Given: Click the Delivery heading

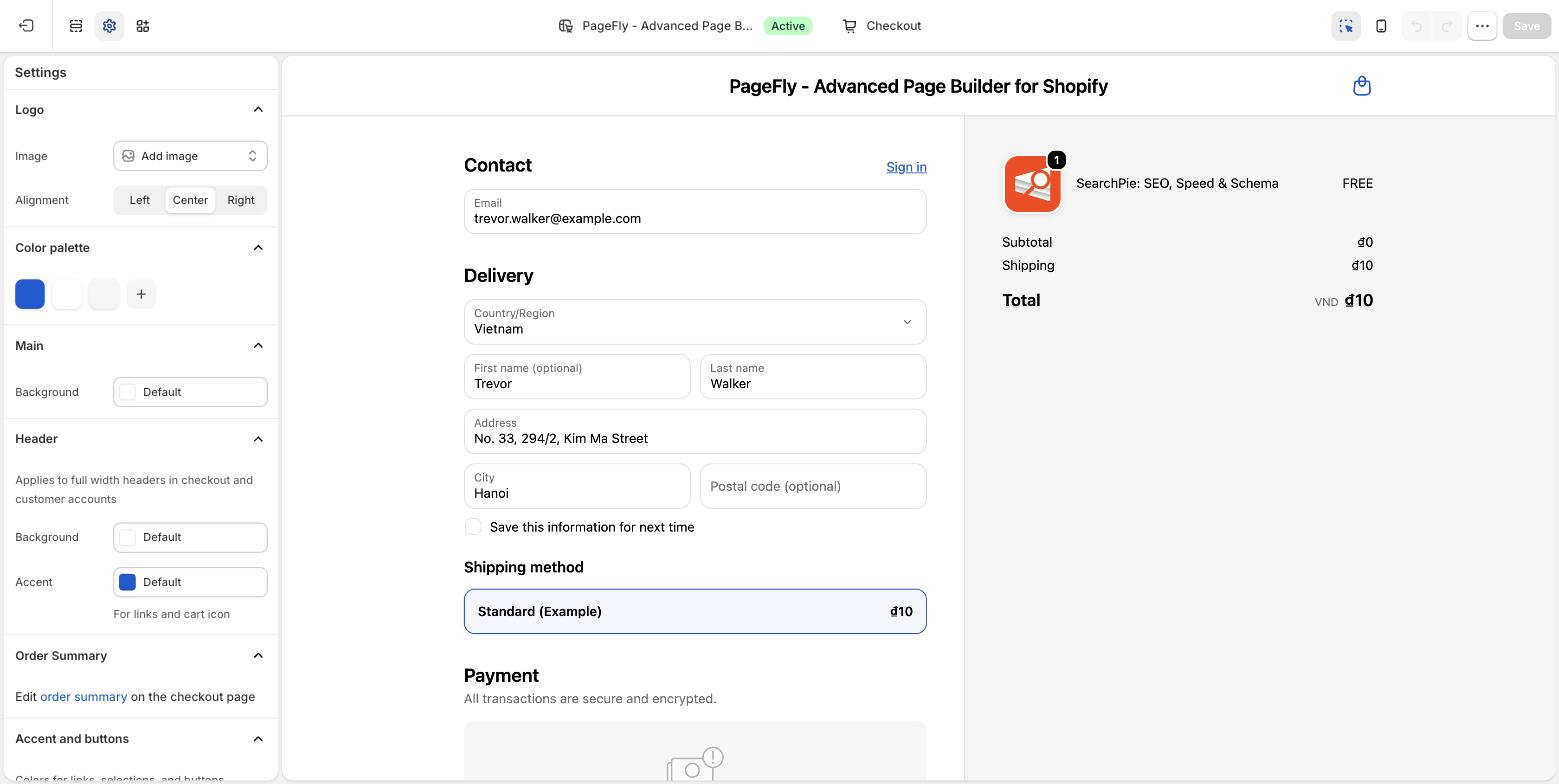Looking at the screenshot, I should pyautogui.click(x=498, y=276).
